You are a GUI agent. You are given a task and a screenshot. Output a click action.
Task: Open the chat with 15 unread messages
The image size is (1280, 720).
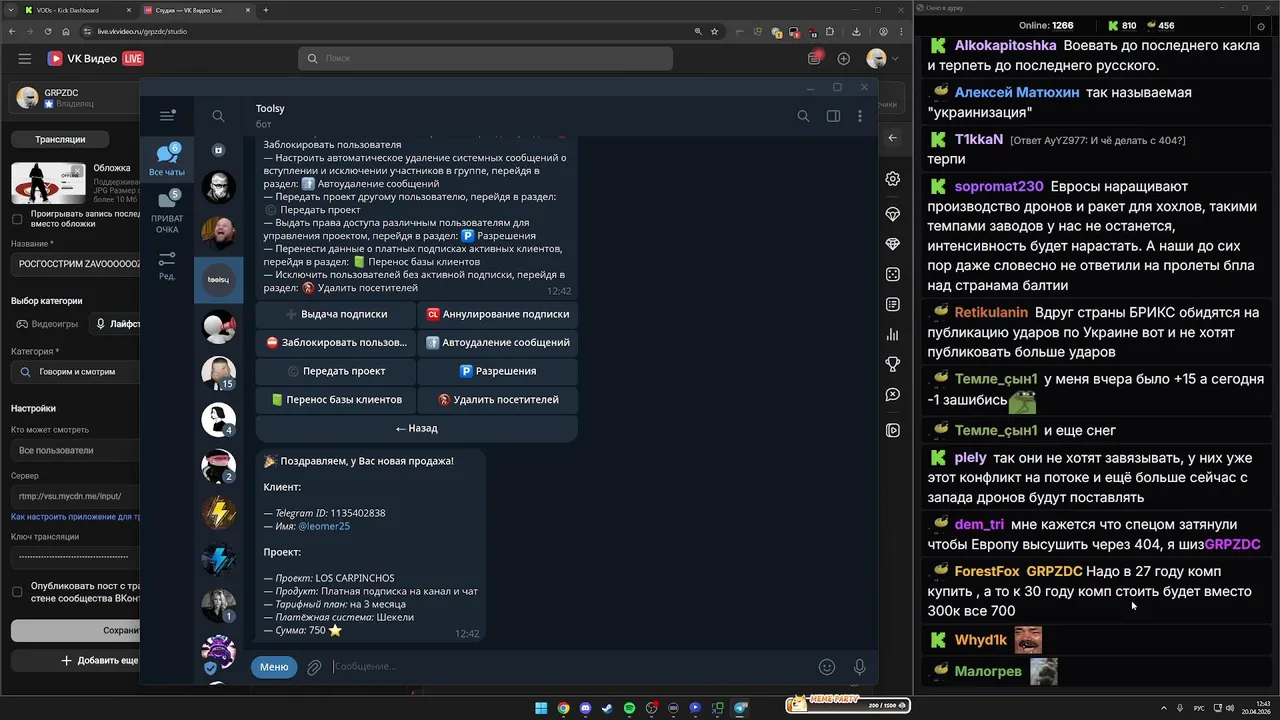[x=218, y=373]
